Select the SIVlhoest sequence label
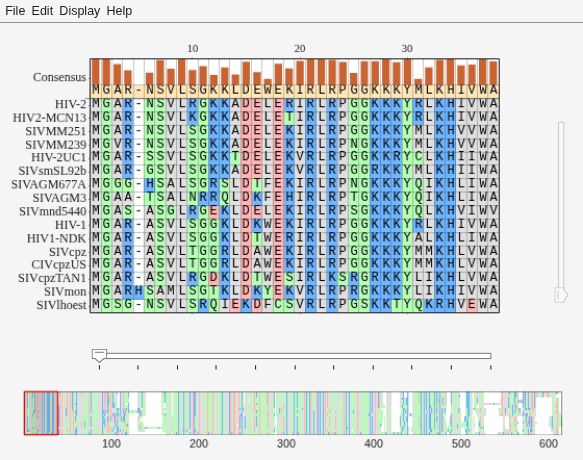Viewport: 583px width, 460px height. [61, 305]
